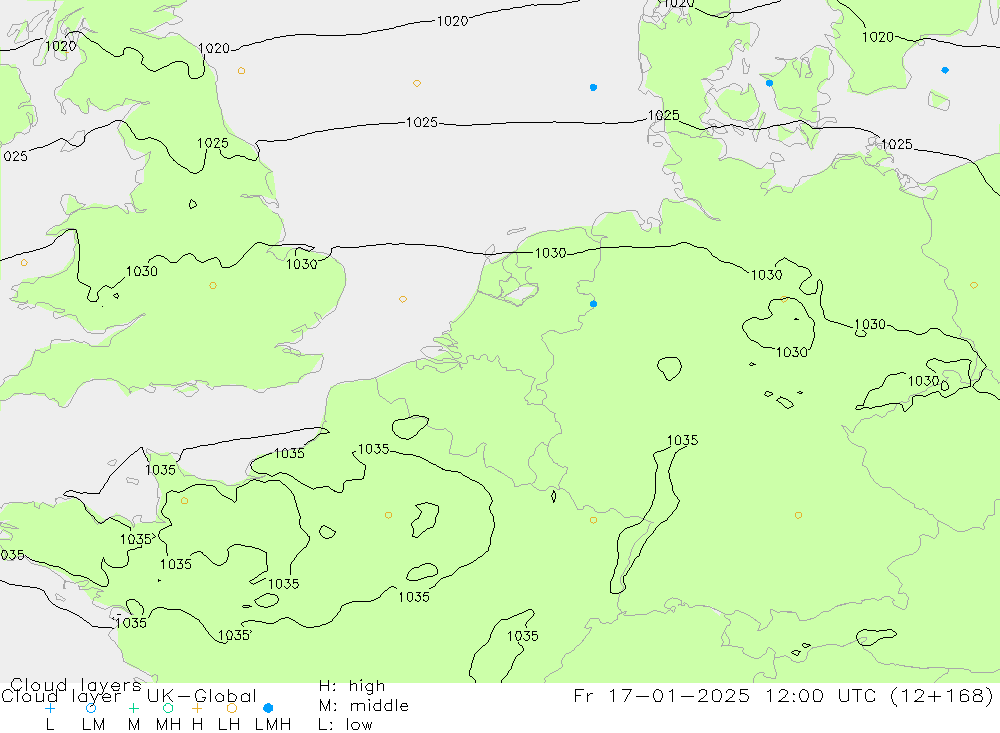1000x733 pixels.
Task: Select the orange LH marker between the top 1020 and 1025 isobars
Action: 416,84
